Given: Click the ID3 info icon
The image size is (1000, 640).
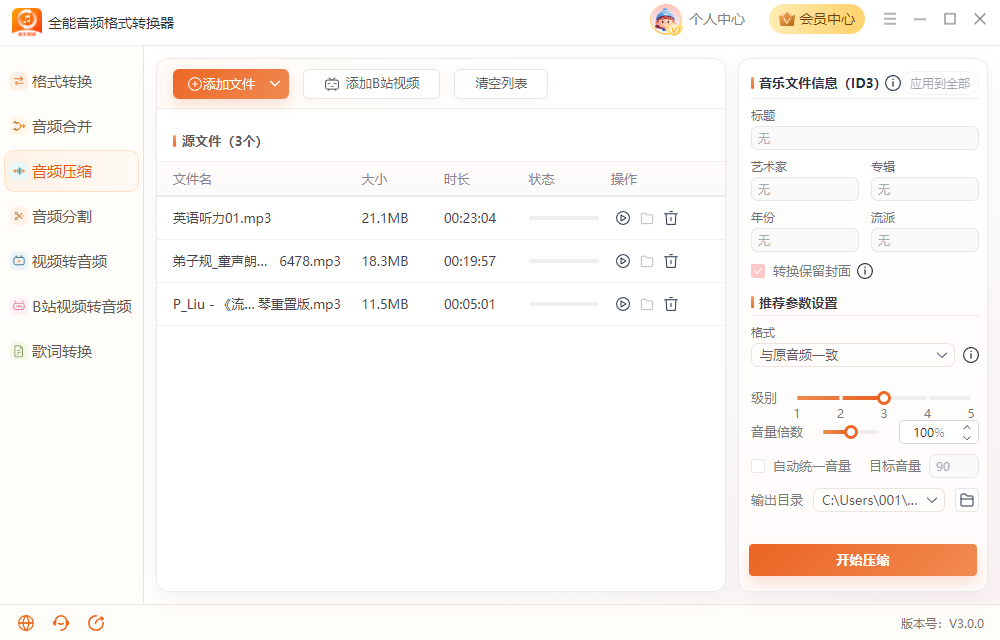Looking at the screenshot, I should (x=893, y=83).
